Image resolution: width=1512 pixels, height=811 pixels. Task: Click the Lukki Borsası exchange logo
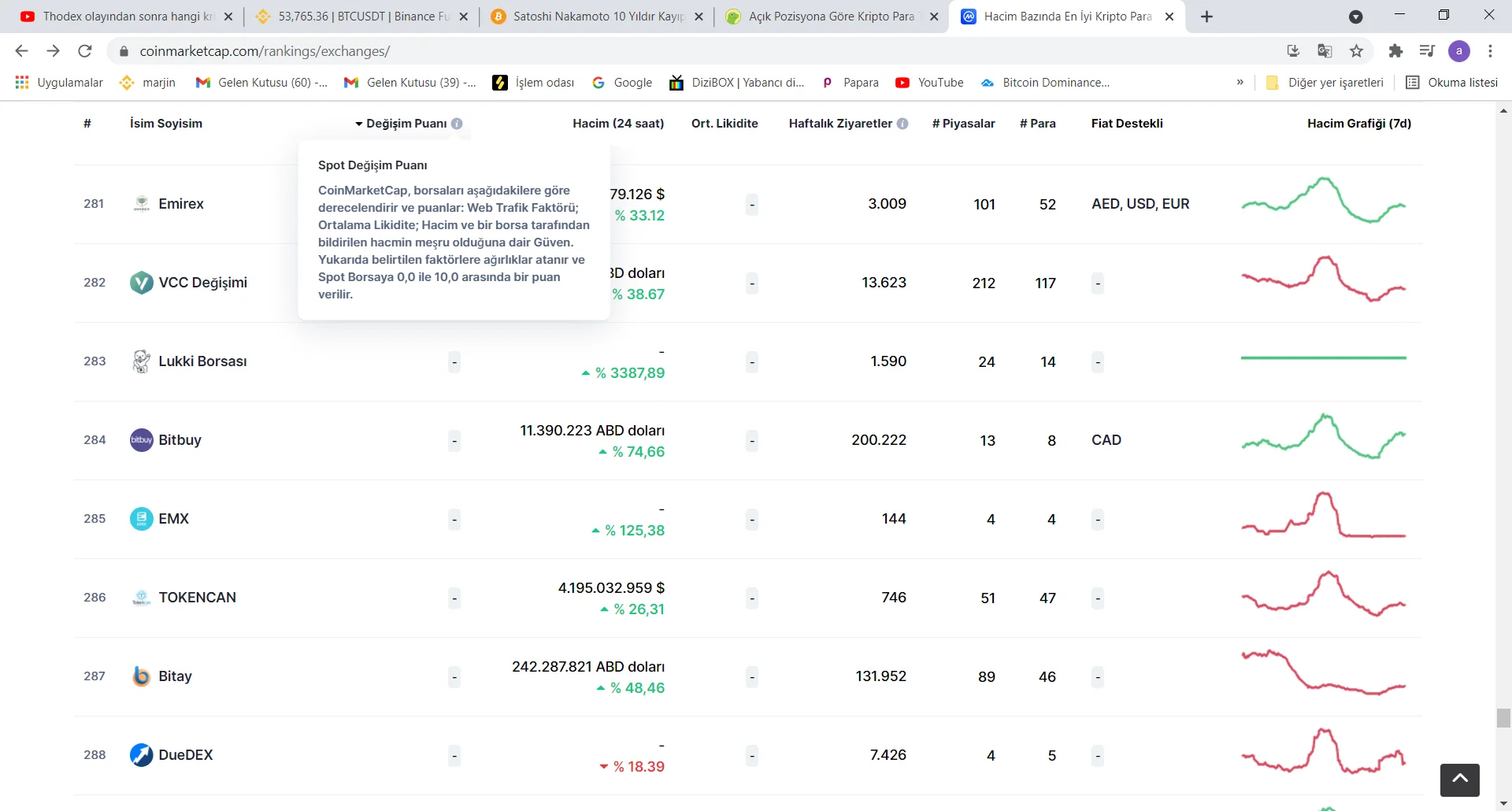(142, 361)
